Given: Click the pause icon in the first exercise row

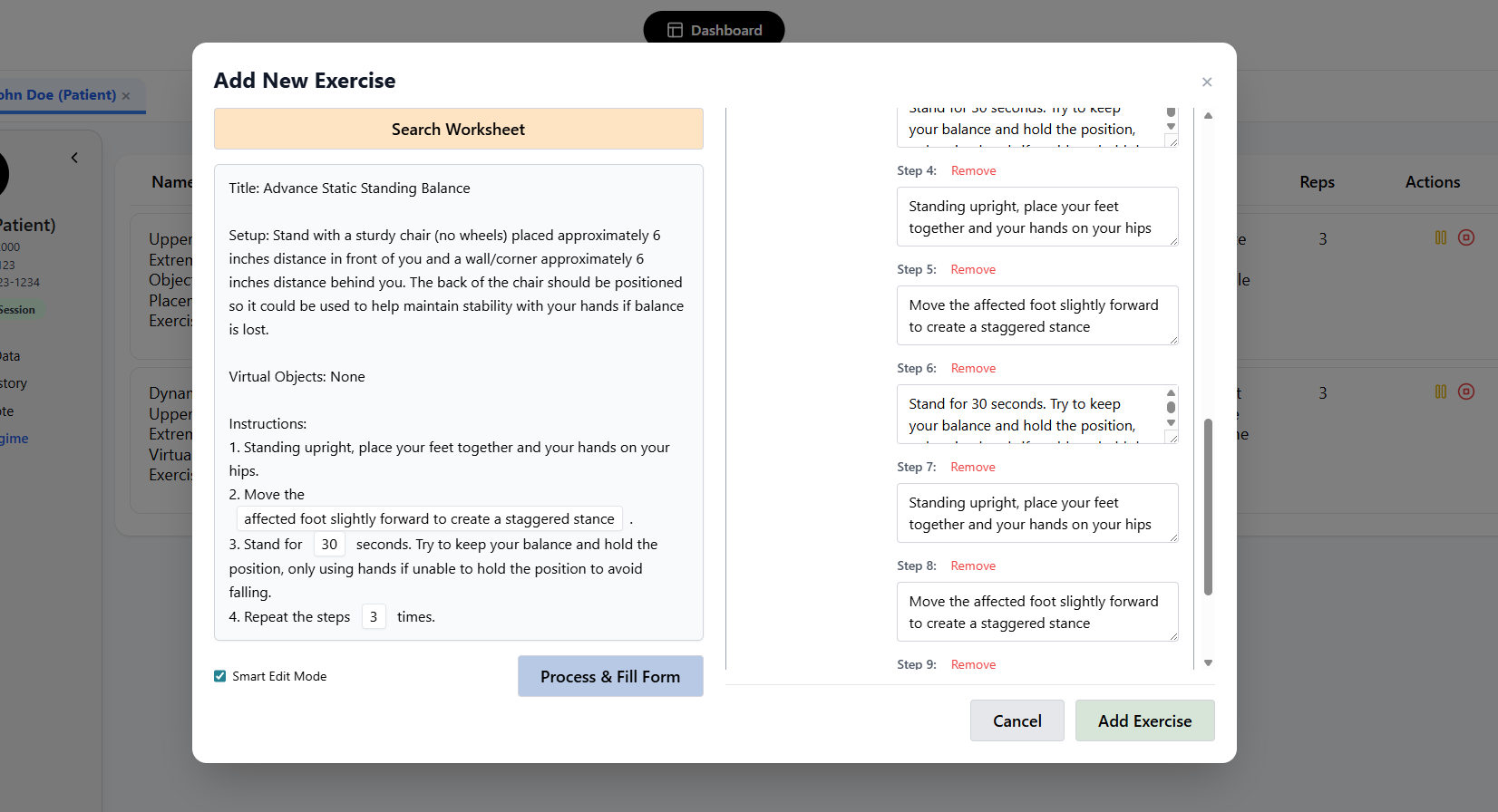Looking at the screenshot, I should pos(1440,237).
